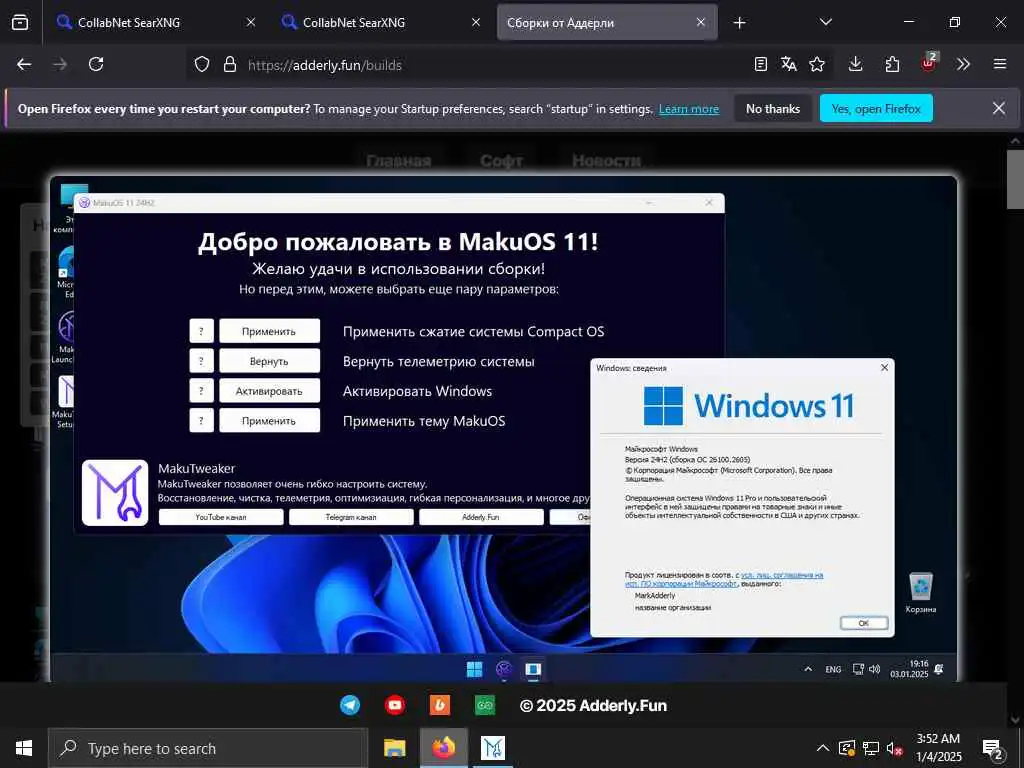Expand the hidden system tray icons
The width and height of the screenshot is (1024, 768).
point(823,748)
